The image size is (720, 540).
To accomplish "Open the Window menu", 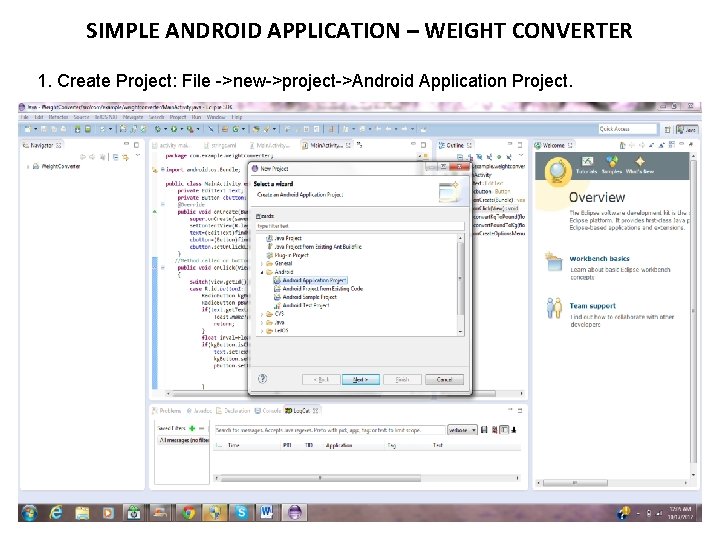I will [x=216, y=117].
